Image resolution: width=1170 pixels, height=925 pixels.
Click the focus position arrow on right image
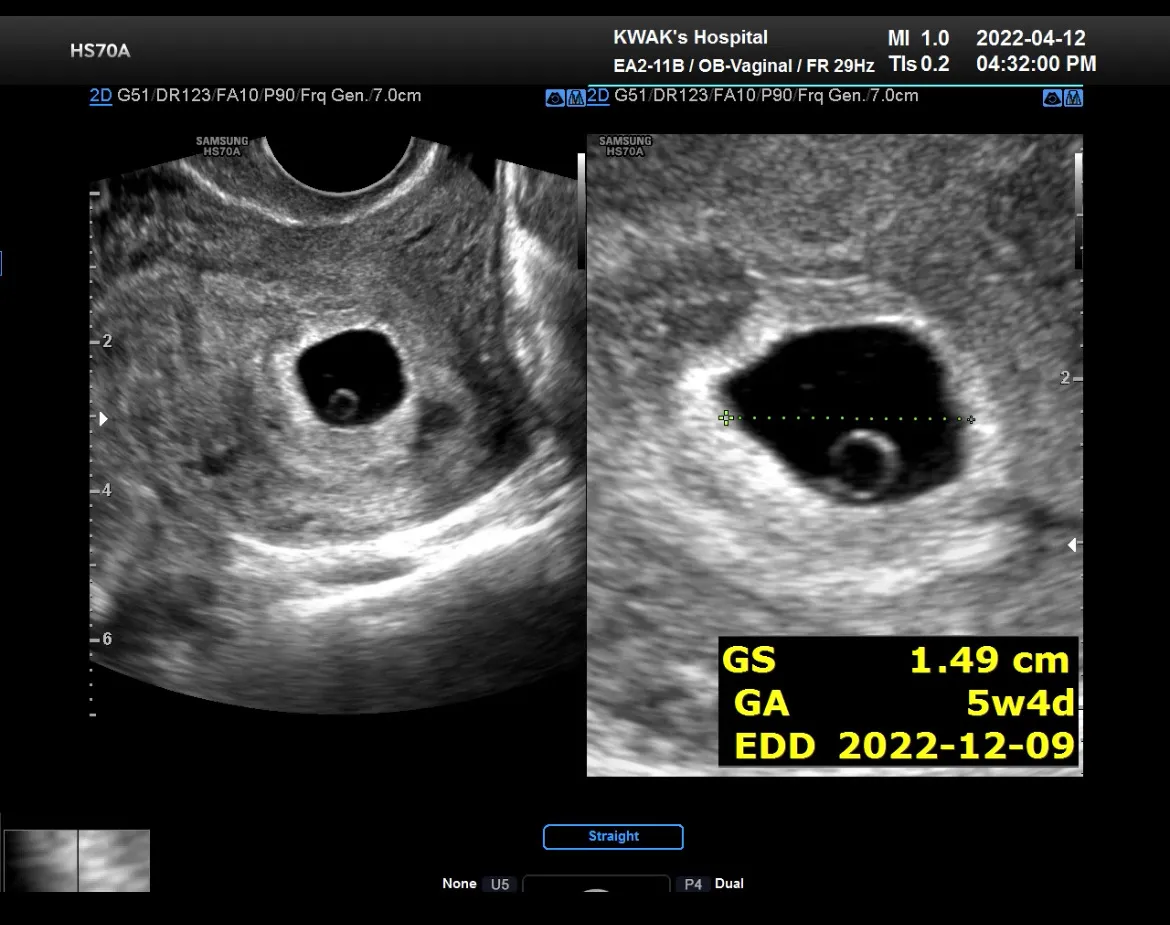click(x=1072, y=545)
